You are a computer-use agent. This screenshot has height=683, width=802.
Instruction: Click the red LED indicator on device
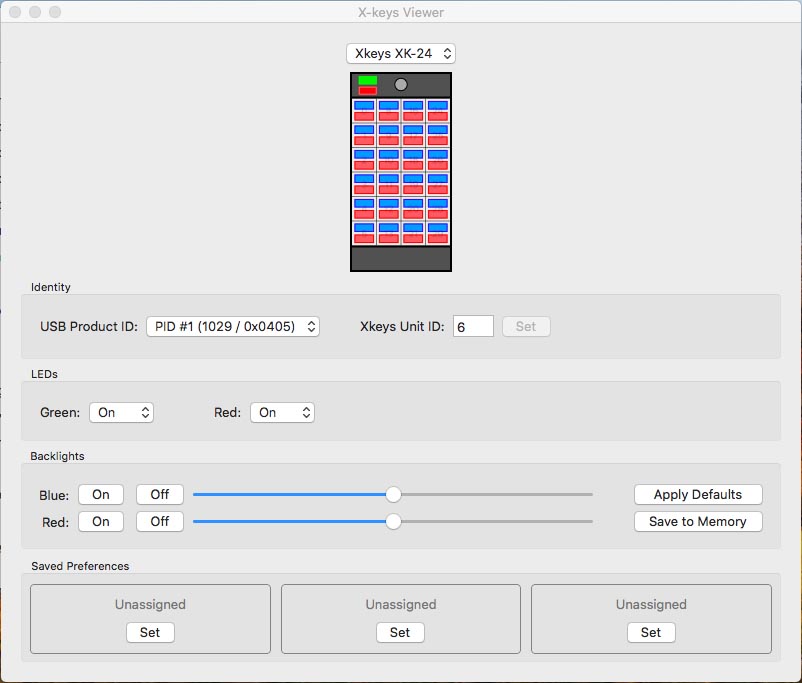[367, 91]
